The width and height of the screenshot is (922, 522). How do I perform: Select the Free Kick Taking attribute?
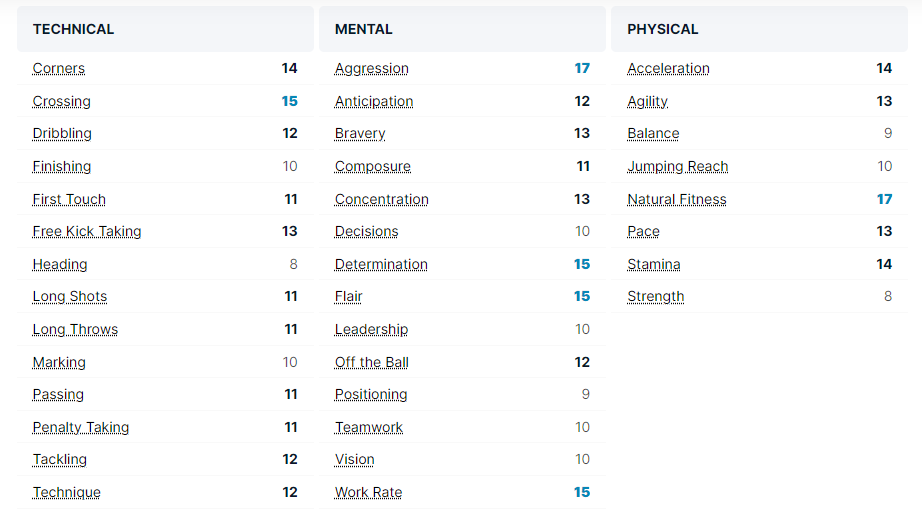click(x=87, y=232)
